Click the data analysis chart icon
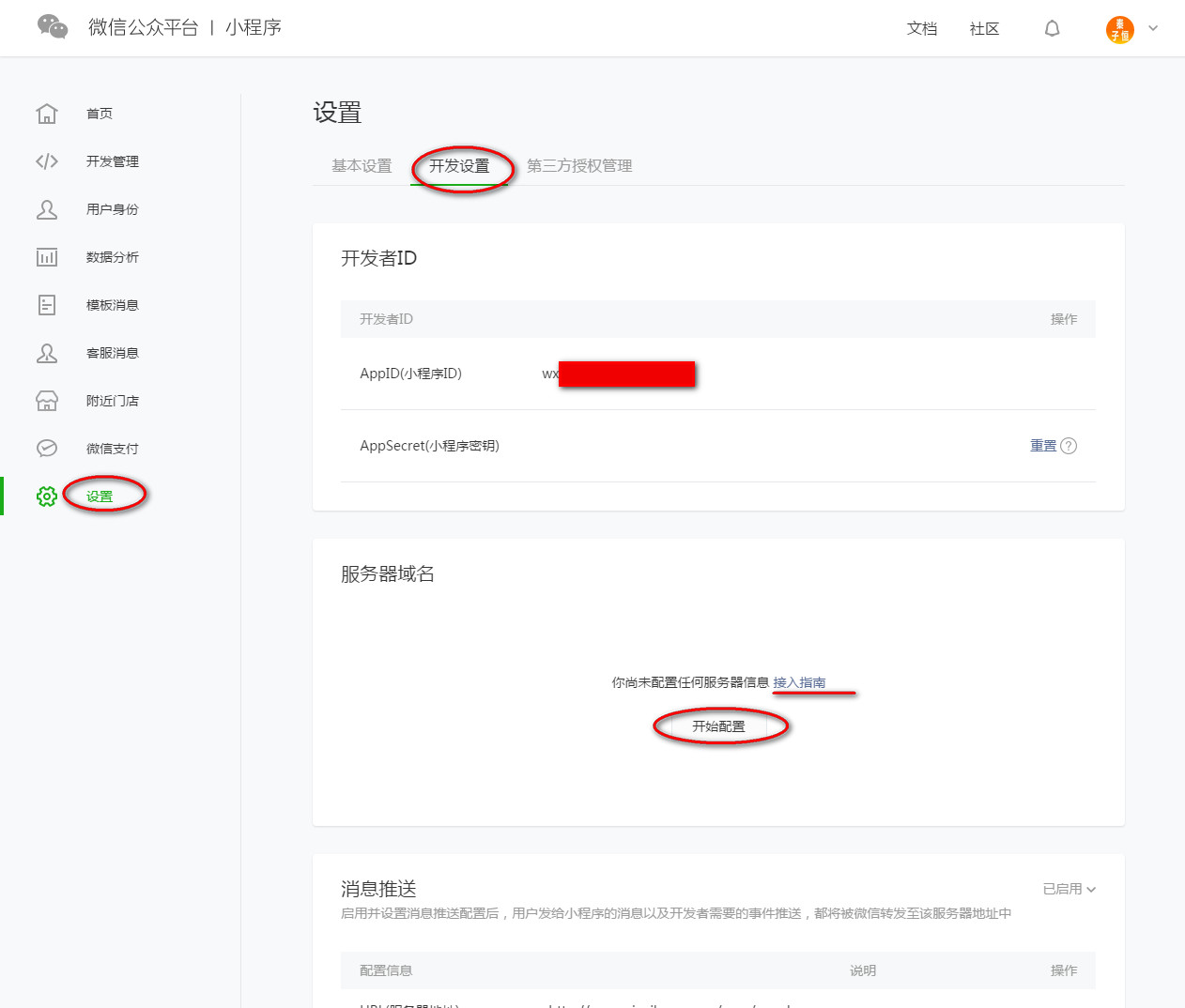 click(x=47, y=257)
